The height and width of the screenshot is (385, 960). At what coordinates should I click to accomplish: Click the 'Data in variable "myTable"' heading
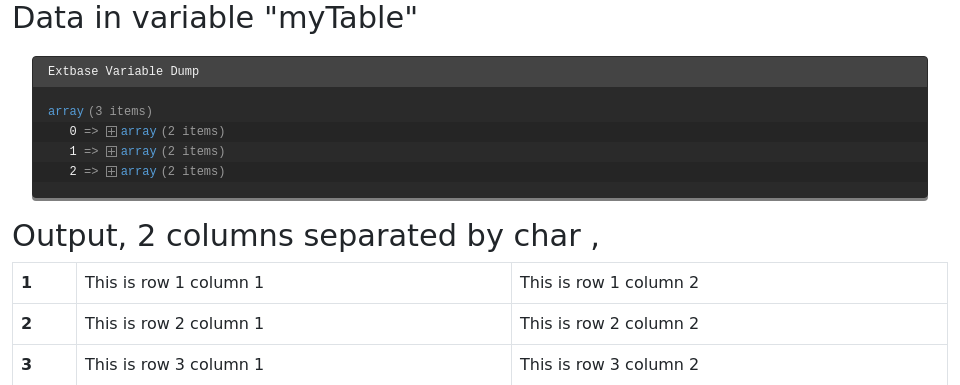(x=215, y=17)
